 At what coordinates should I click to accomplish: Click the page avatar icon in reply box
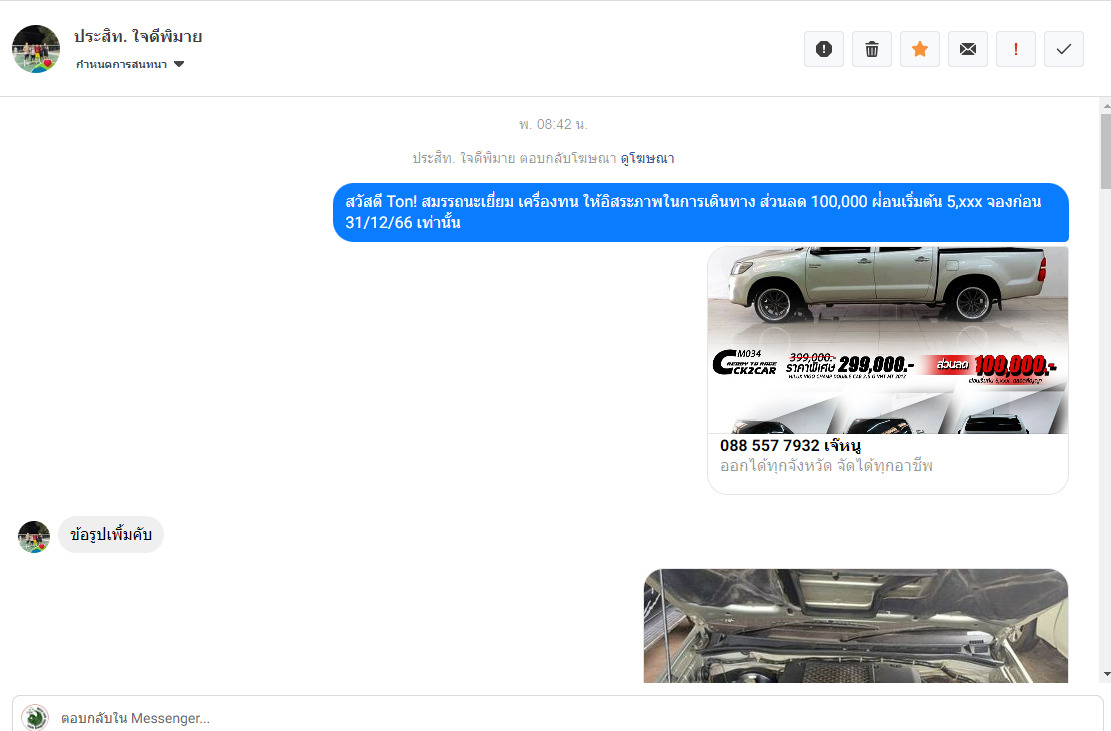(35, 717)
